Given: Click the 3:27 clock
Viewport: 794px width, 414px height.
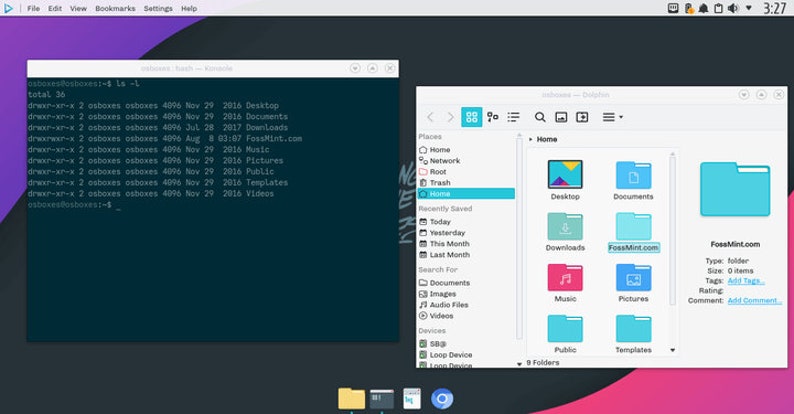Looking at the screenshot, I should coord(775,8).
